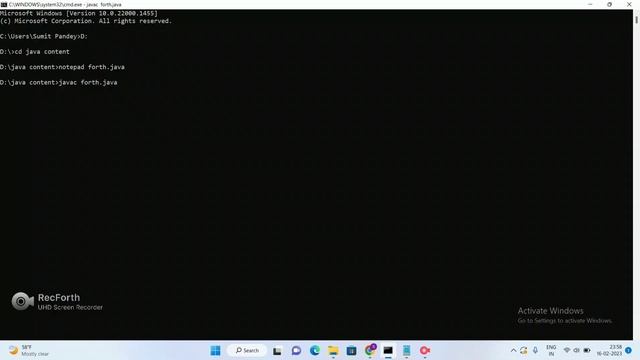This screenshot has height=360, width=640.
Task: Click the Microsoft Corporation copyright line
Action: tap(86, 21)
